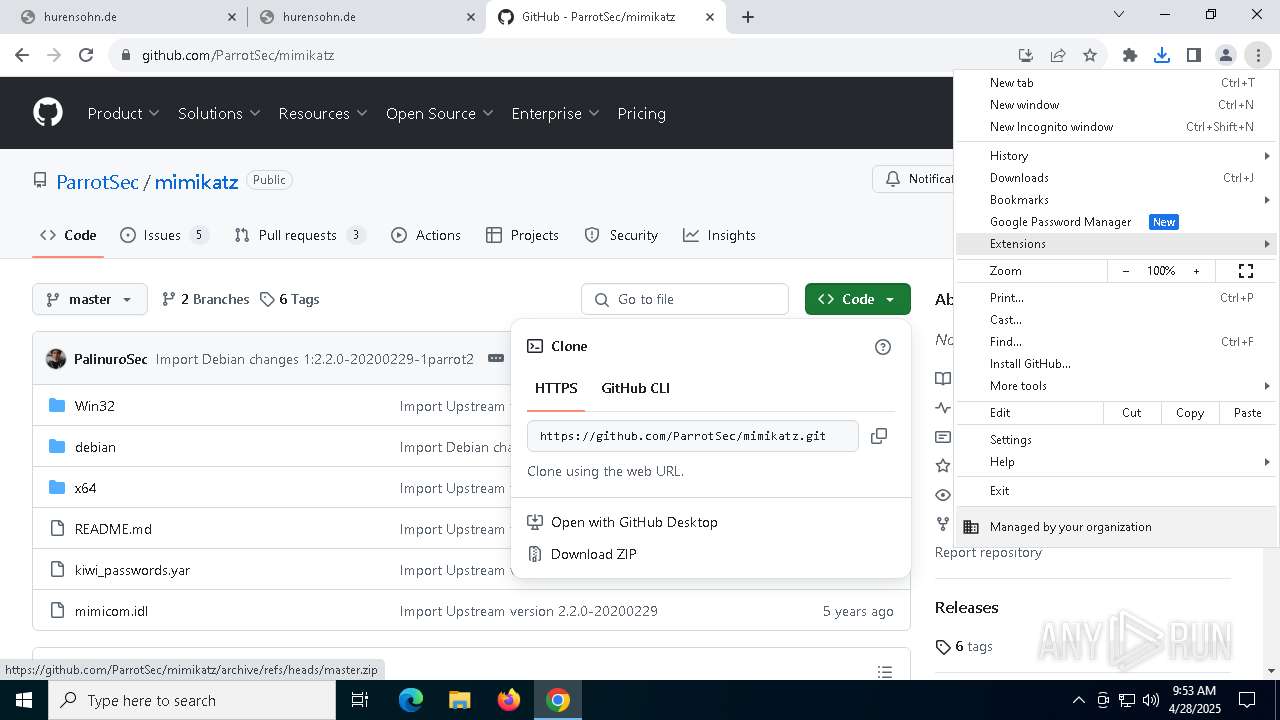Select New Incognito window menu item
1280x720 pixels.
[1116, 127]
